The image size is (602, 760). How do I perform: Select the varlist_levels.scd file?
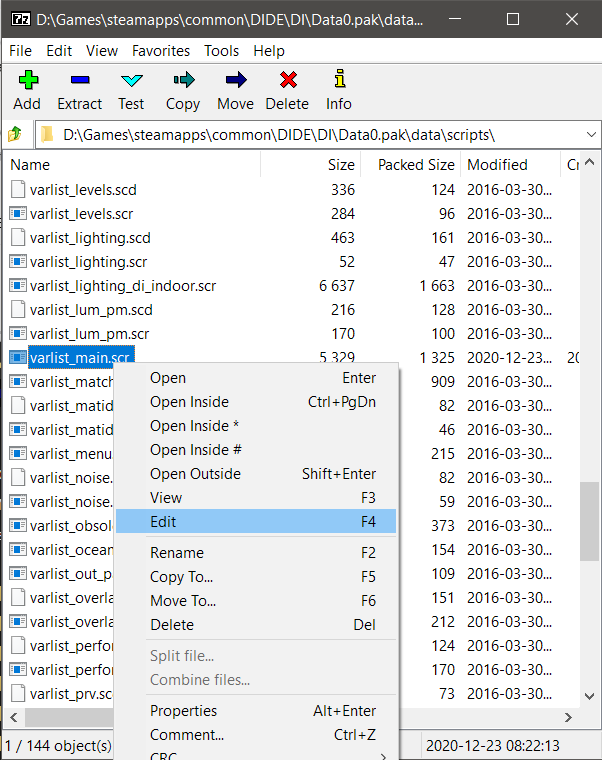click(x=83, y=189)
